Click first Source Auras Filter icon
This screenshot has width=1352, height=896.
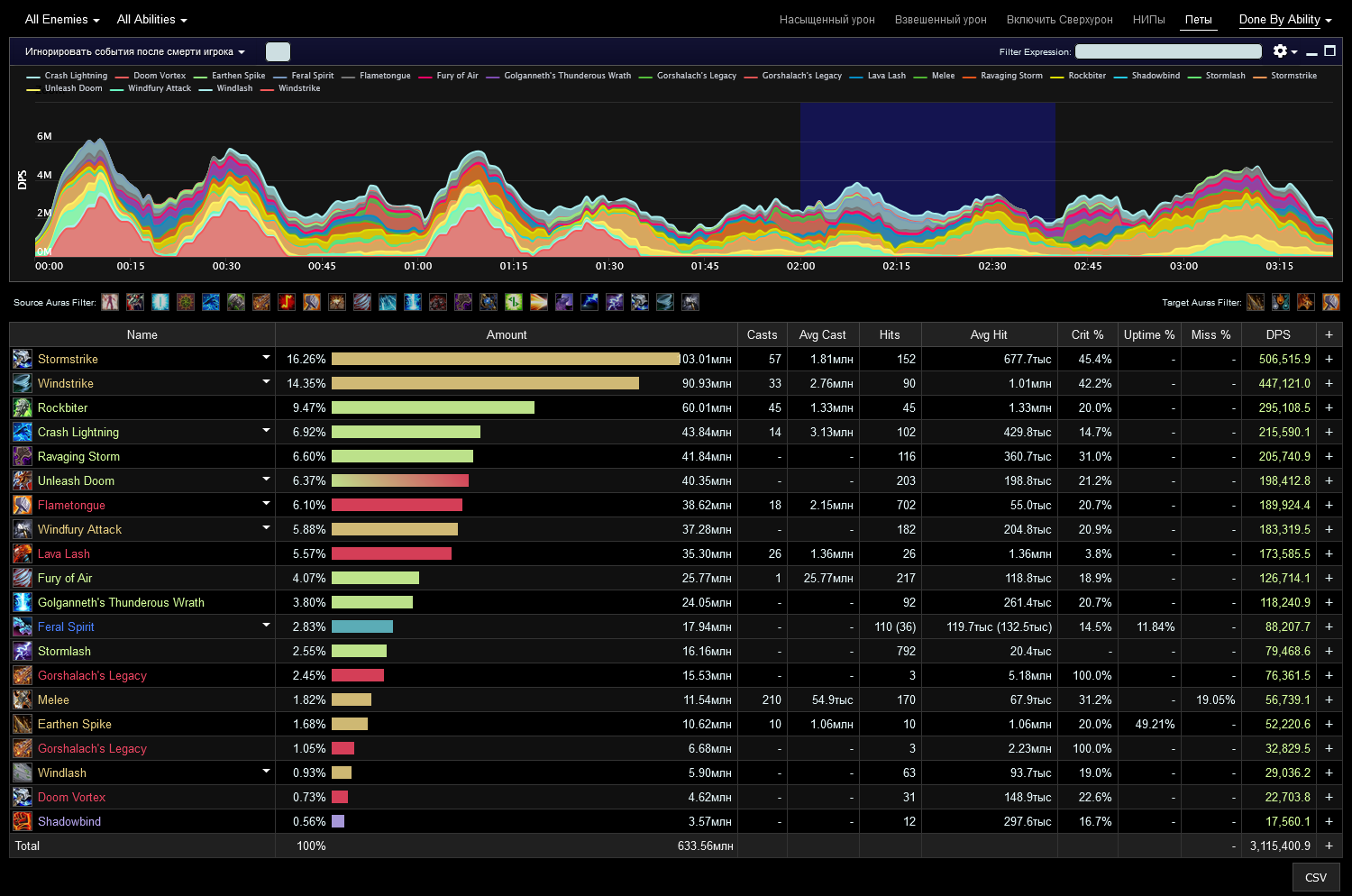(110, 302)
